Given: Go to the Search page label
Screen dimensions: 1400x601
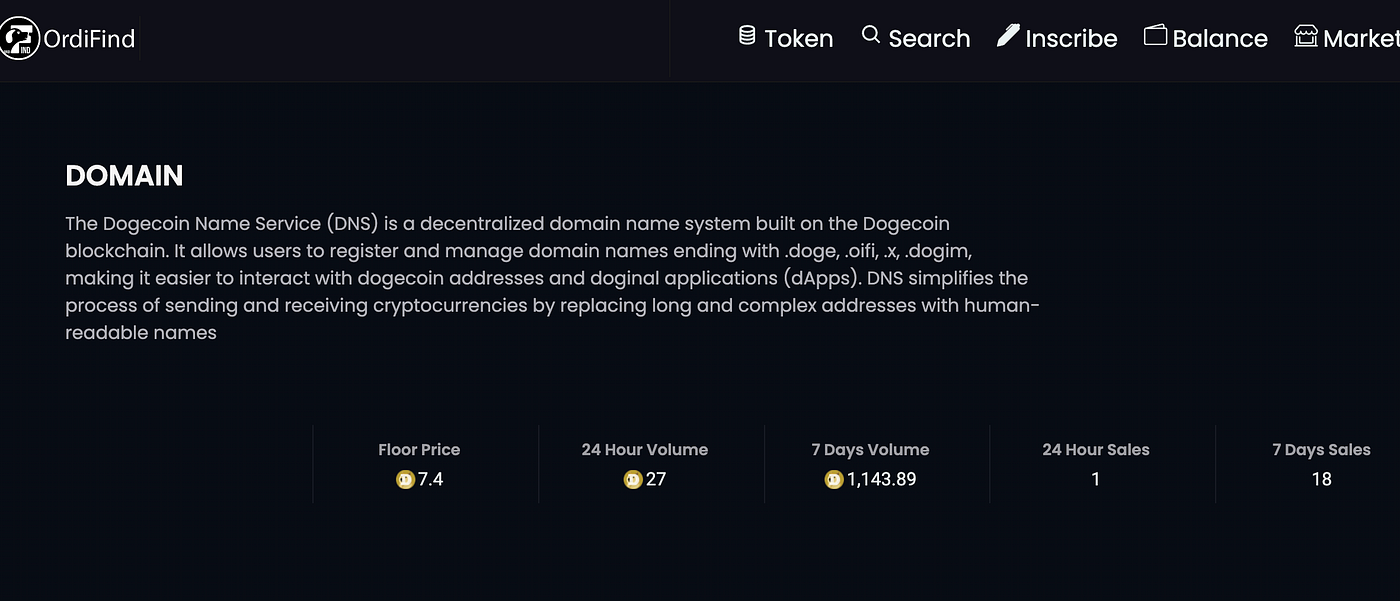Looking at the screenshot, I should point(929,39).
